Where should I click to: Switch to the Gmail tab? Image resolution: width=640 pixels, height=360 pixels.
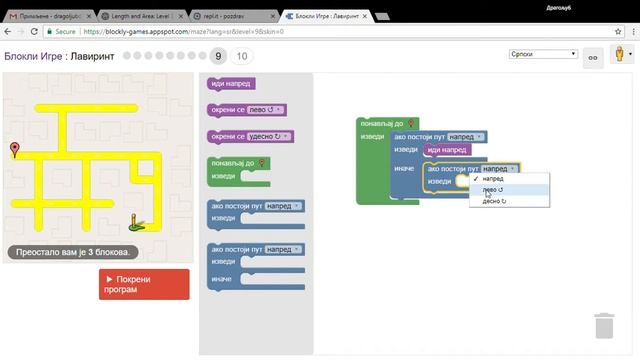[49, 16]
